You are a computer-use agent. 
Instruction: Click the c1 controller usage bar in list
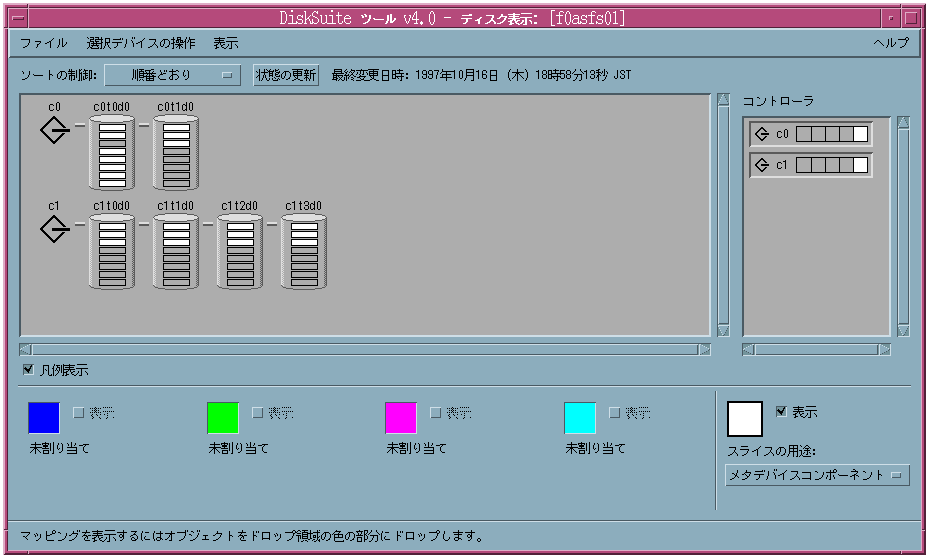tap(832, 165)
